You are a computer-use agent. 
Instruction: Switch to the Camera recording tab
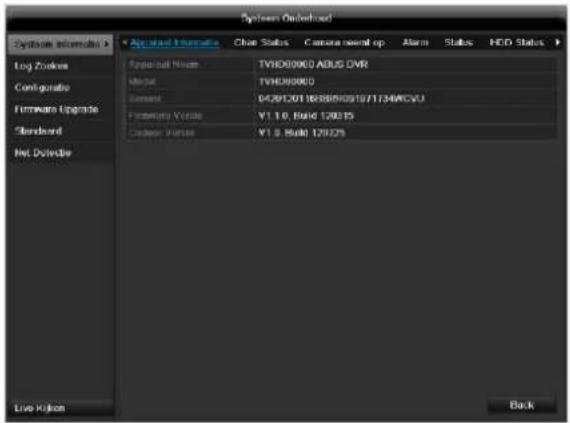pyautogui.click(x=344, y=43)
